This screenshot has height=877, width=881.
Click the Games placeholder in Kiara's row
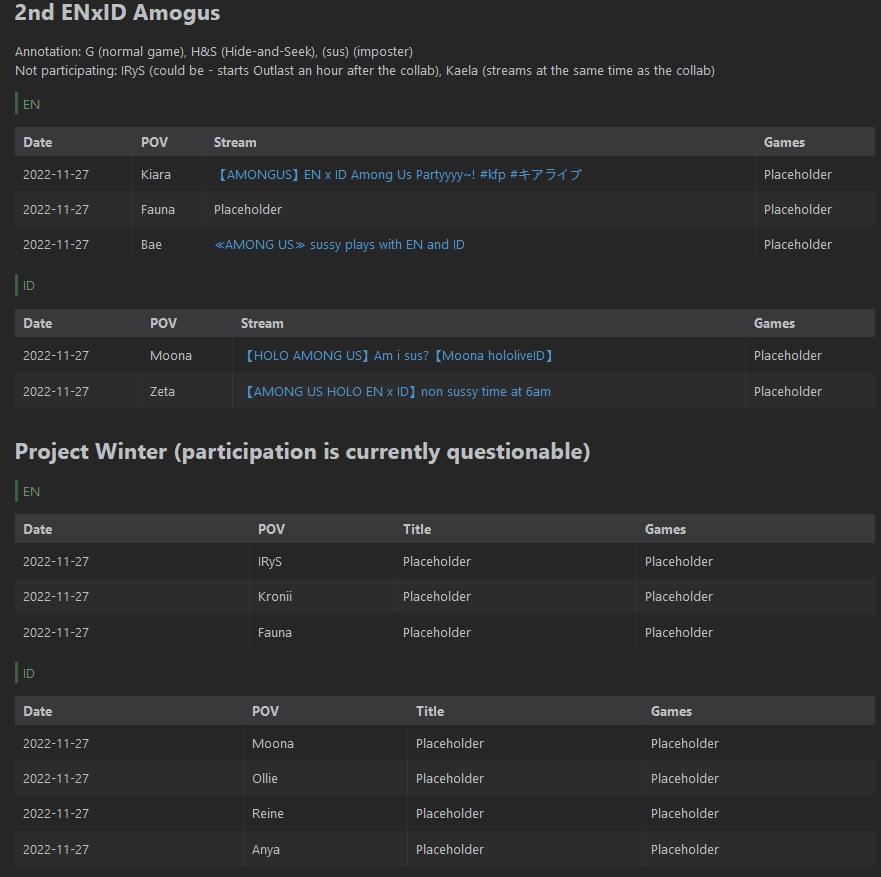tap(797, 174)
